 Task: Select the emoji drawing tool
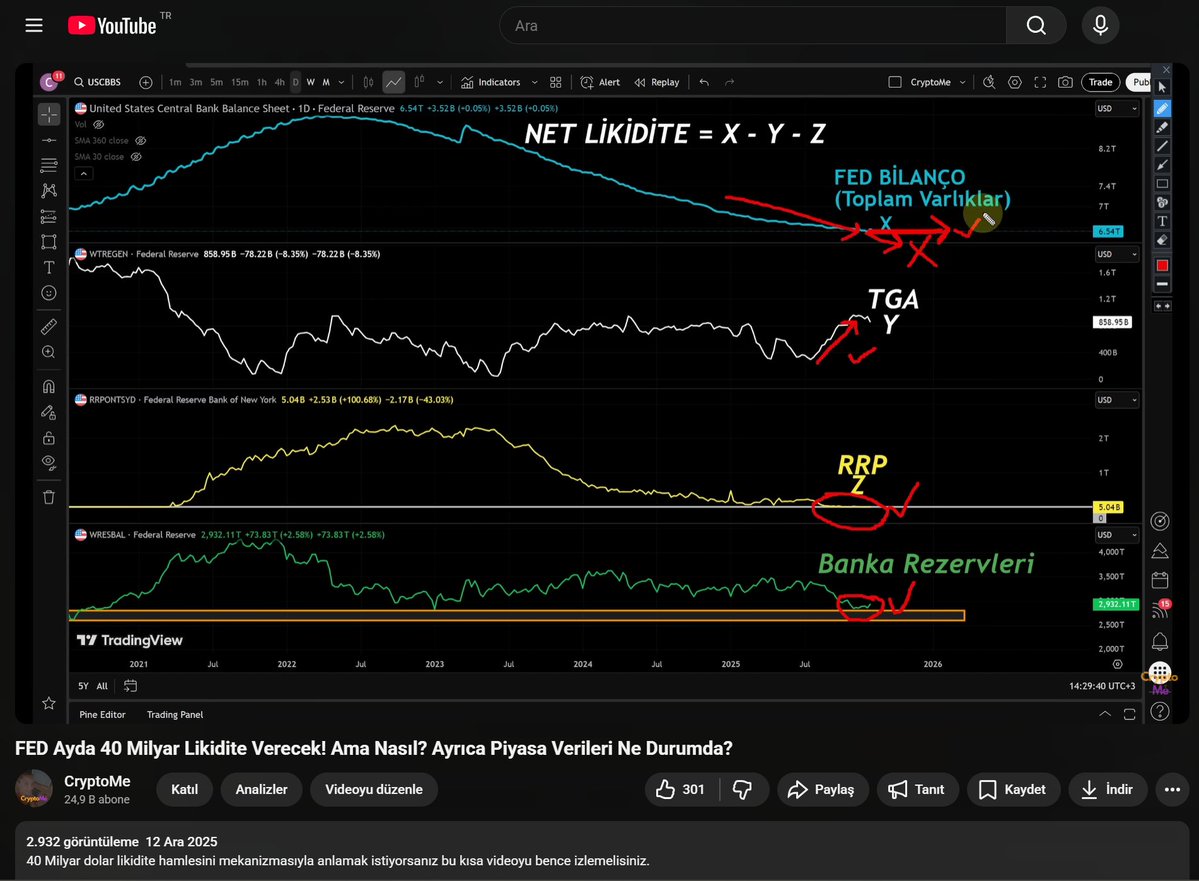click(48, 292)
